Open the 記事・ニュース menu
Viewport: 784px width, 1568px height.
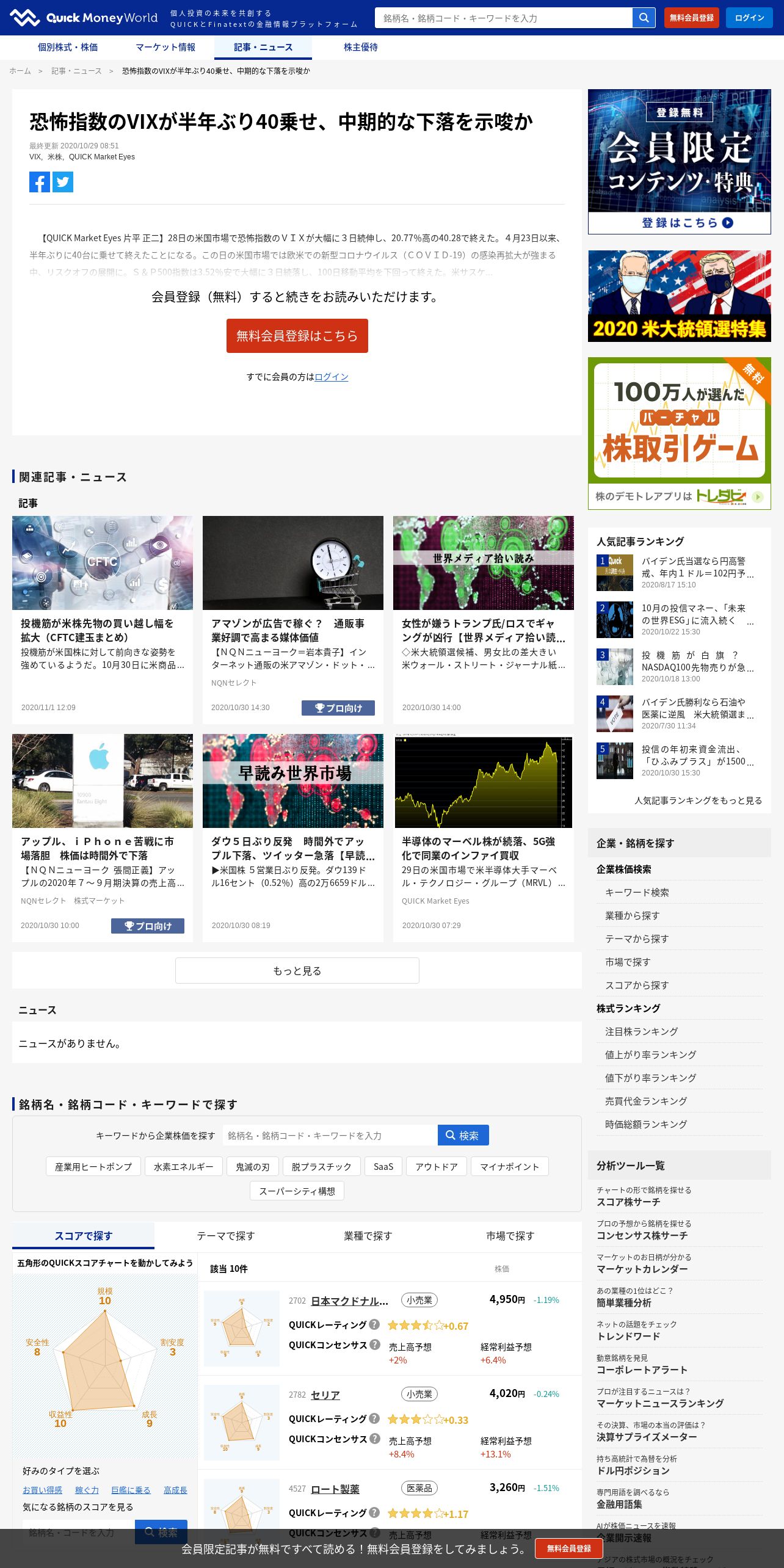[263, 47]
